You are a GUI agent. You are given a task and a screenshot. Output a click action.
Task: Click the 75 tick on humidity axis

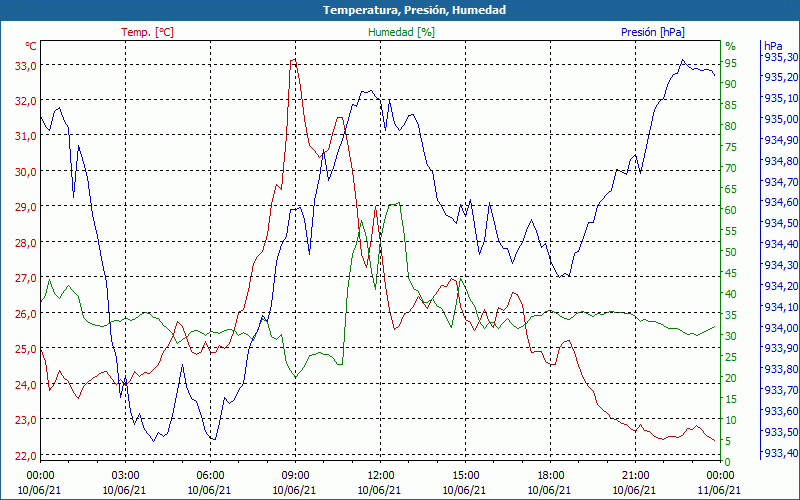731,147
